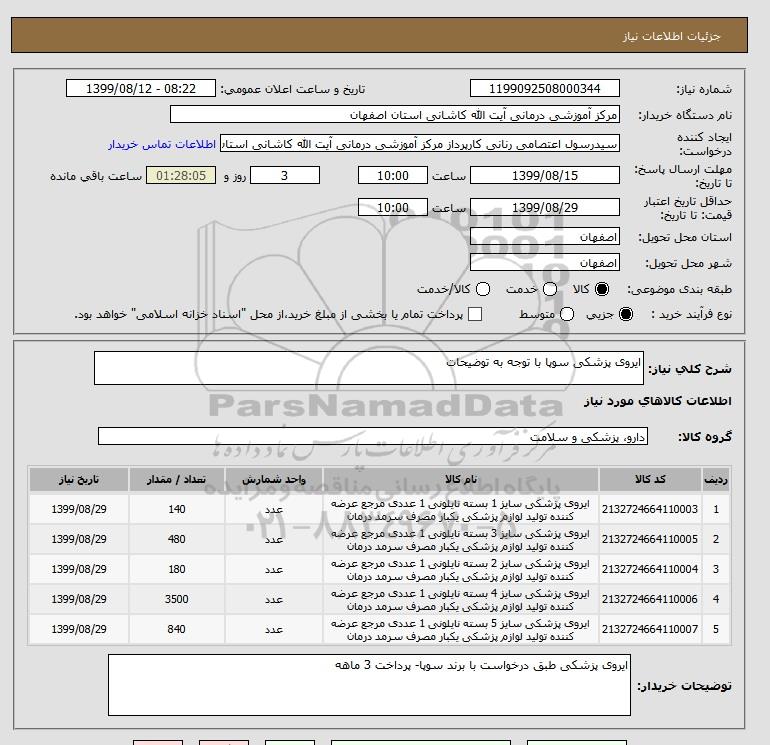Screen dimensions: 770x745
Task: Select the کالا/خدمت radio button
Action: pos(483,289)
